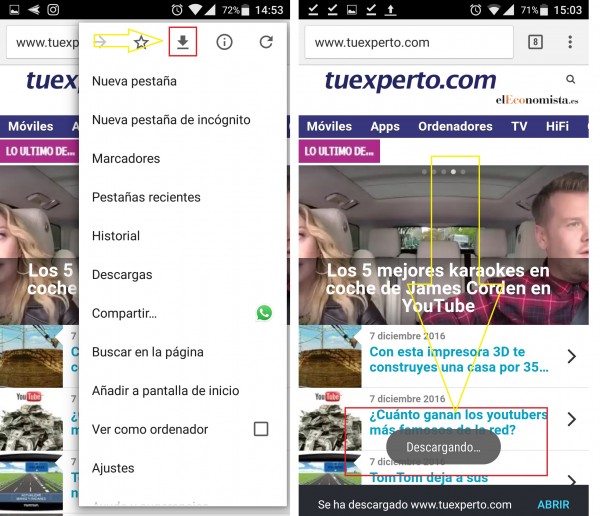The image size is (600, 516).
Task: Share via the WhatsApp icon
Action: point(264,313)
